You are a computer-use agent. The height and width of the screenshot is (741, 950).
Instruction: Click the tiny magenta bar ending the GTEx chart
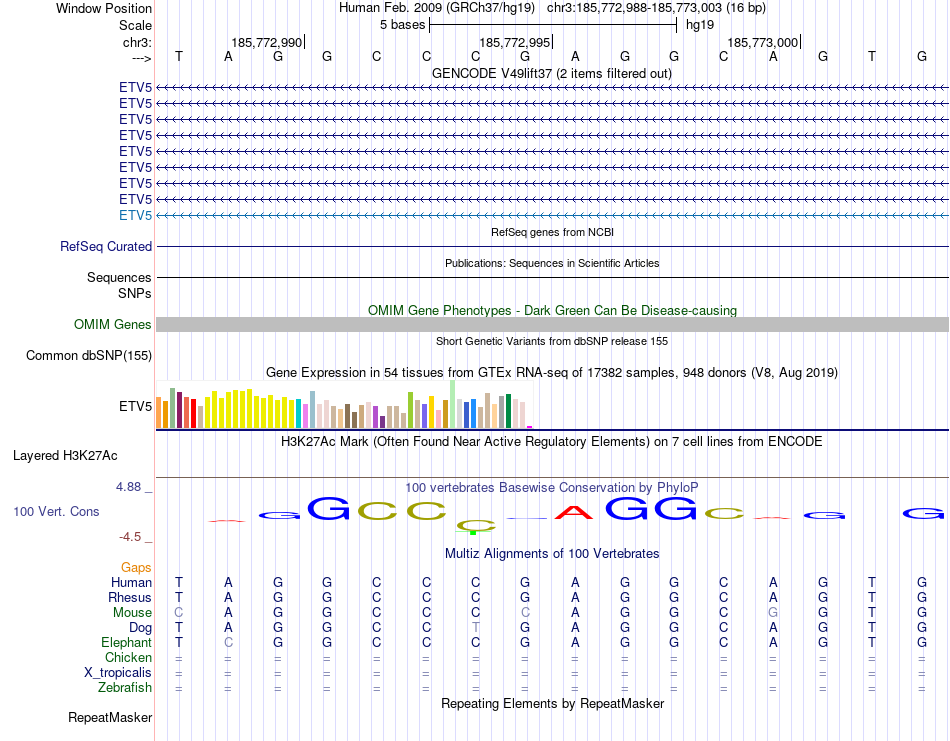click(530, 427)
